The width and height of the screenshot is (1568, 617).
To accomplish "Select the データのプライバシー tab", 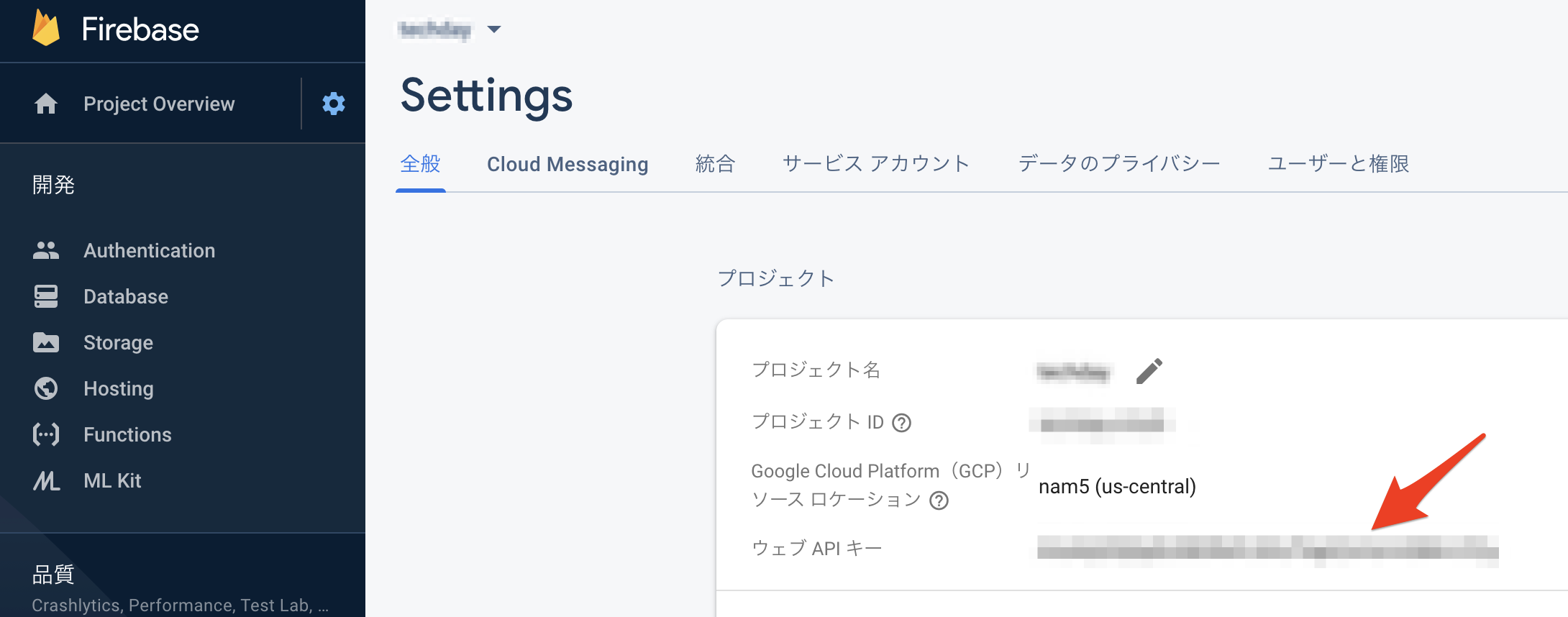I will [1118, 164].
